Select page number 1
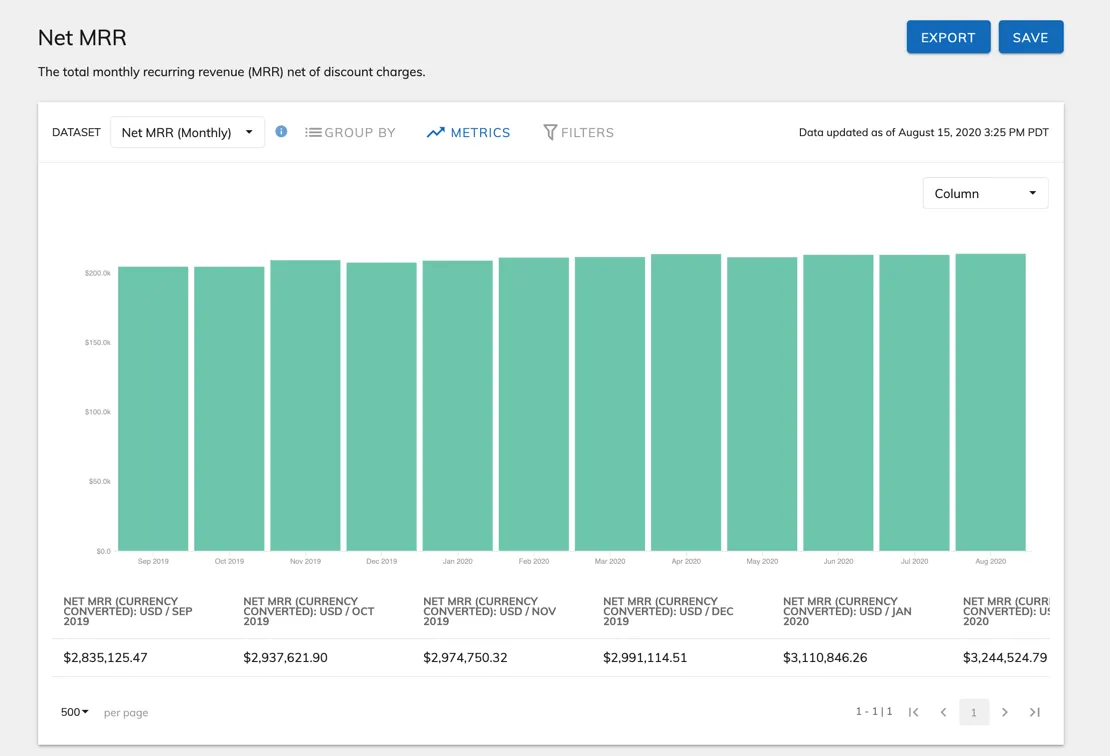The image size is (1110, 756). click(x=974, y=712)
